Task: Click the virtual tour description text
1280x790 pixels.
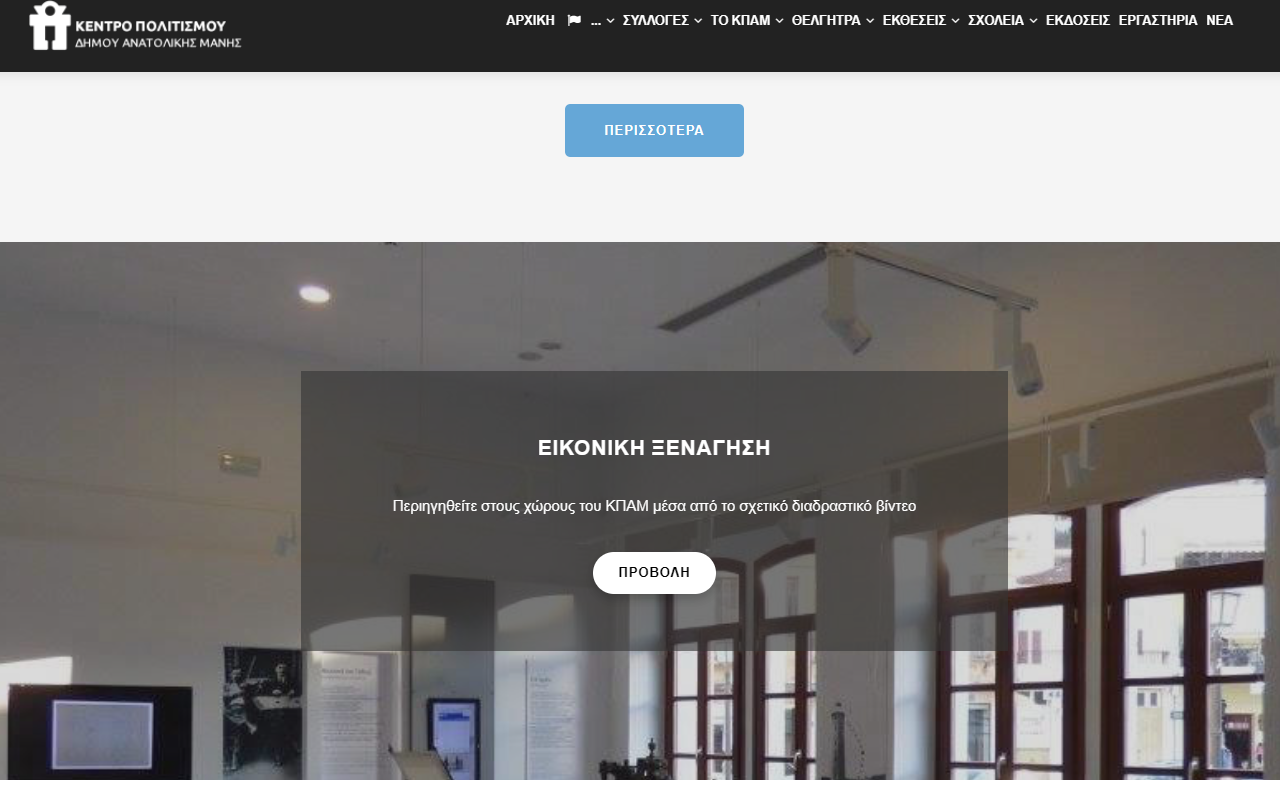Action: (654, 506)
